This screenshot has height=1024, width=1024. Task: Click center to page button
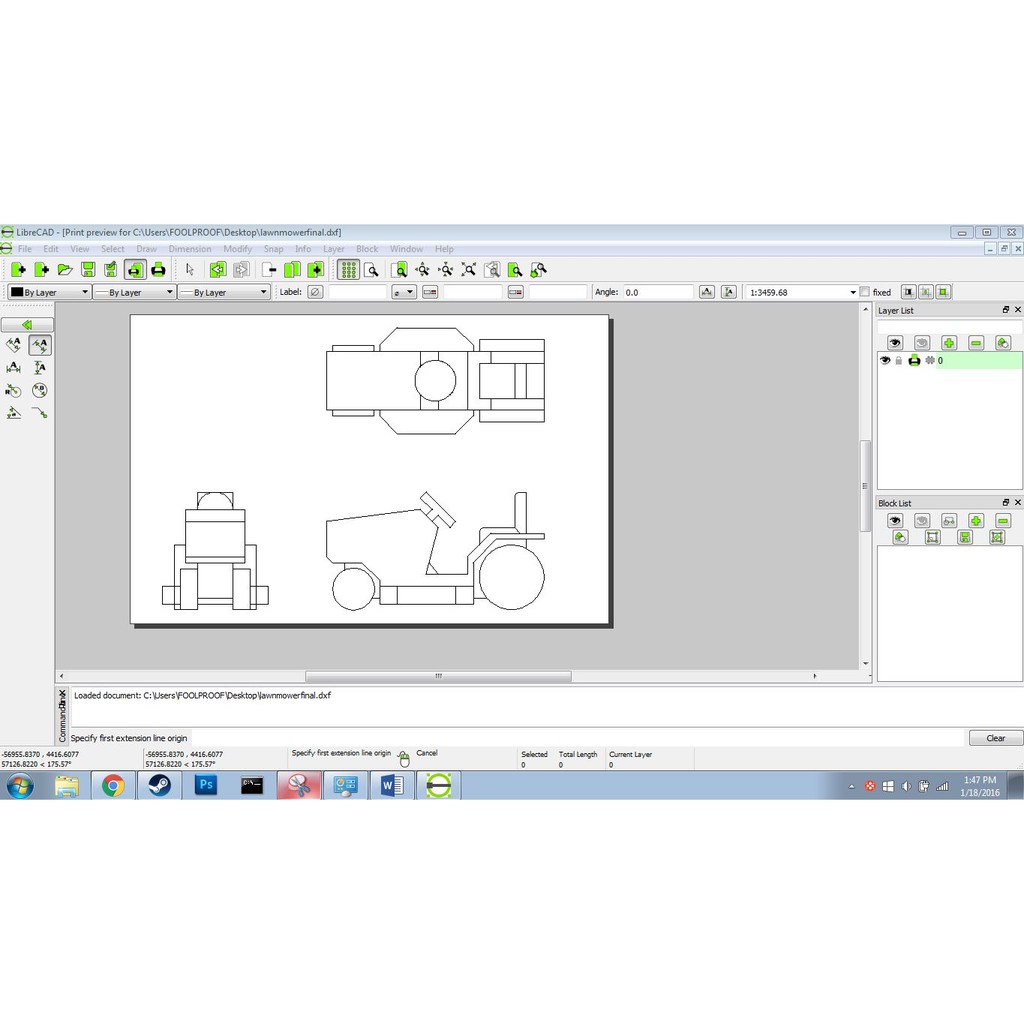pos(925,292)
